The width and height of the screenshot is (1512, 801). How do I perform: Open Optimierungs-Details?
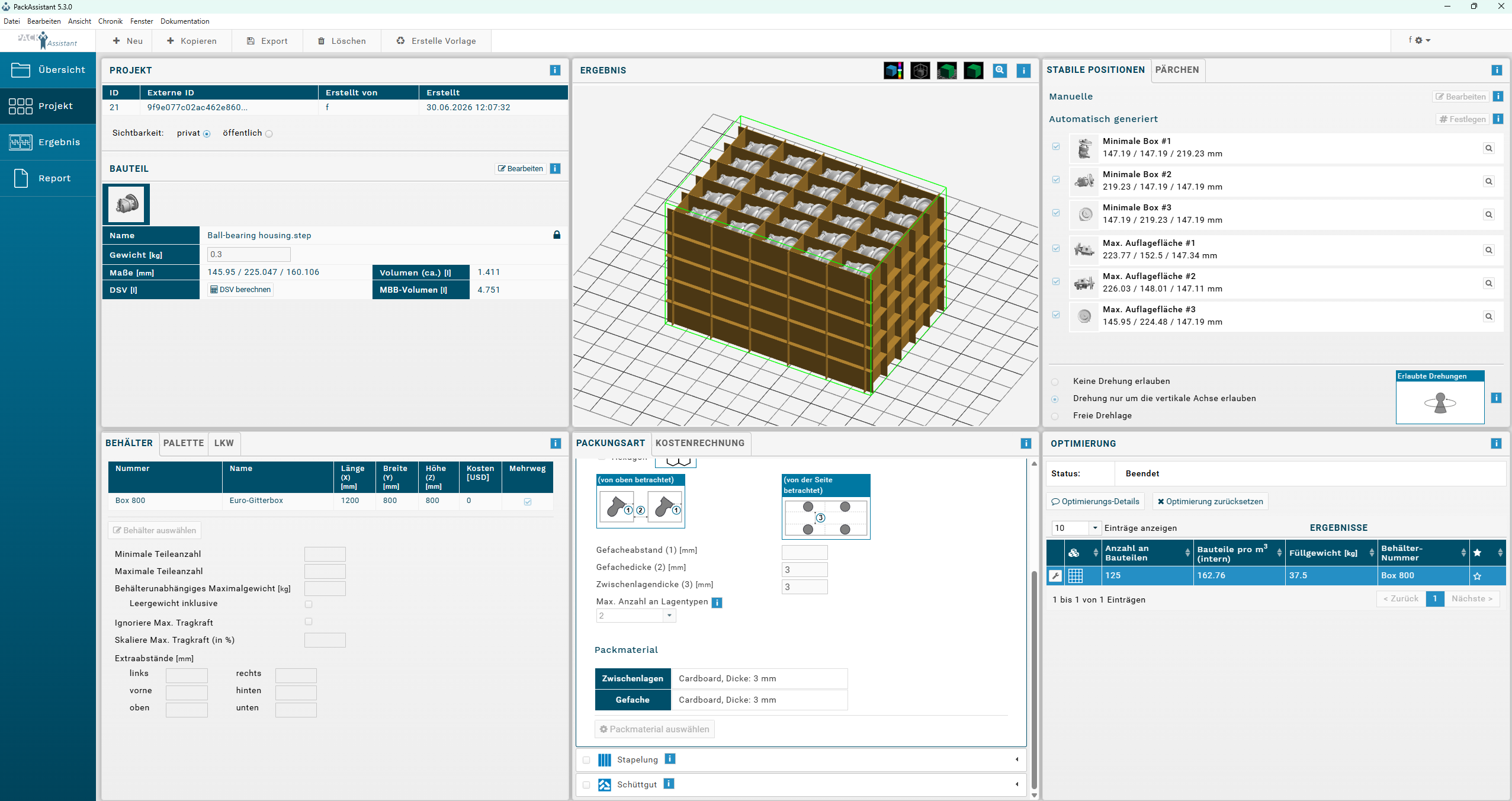tap(1095, 501)
